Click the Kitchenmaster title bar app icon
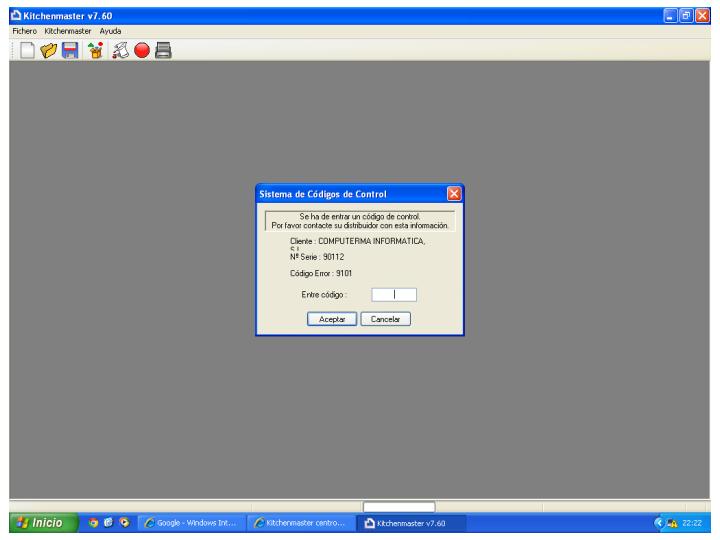720x540 pixels. [16, 16]
